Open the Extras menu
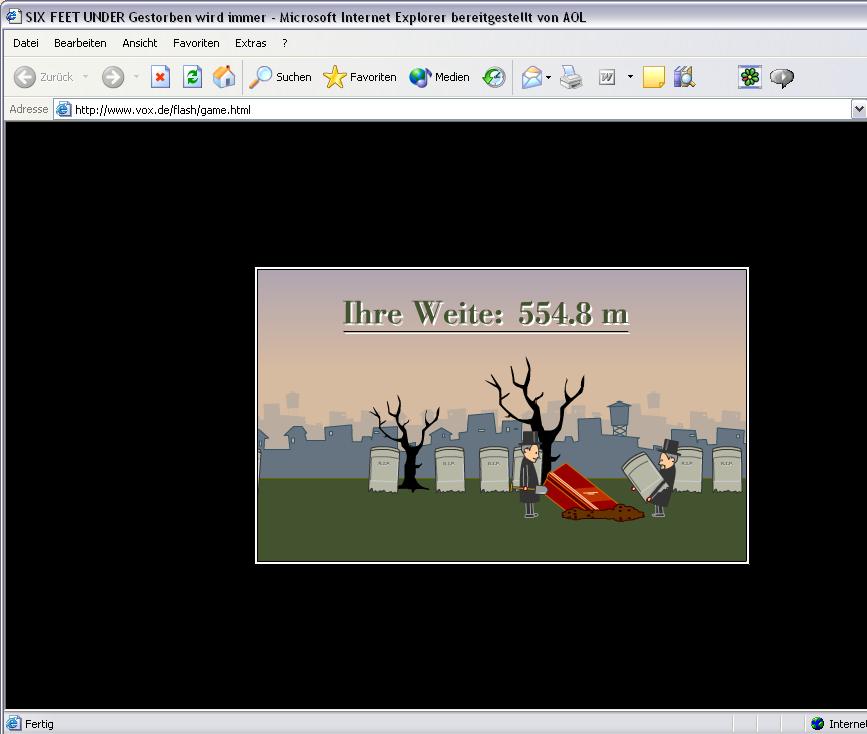This screenshot has height=734, width=867. 250,43
